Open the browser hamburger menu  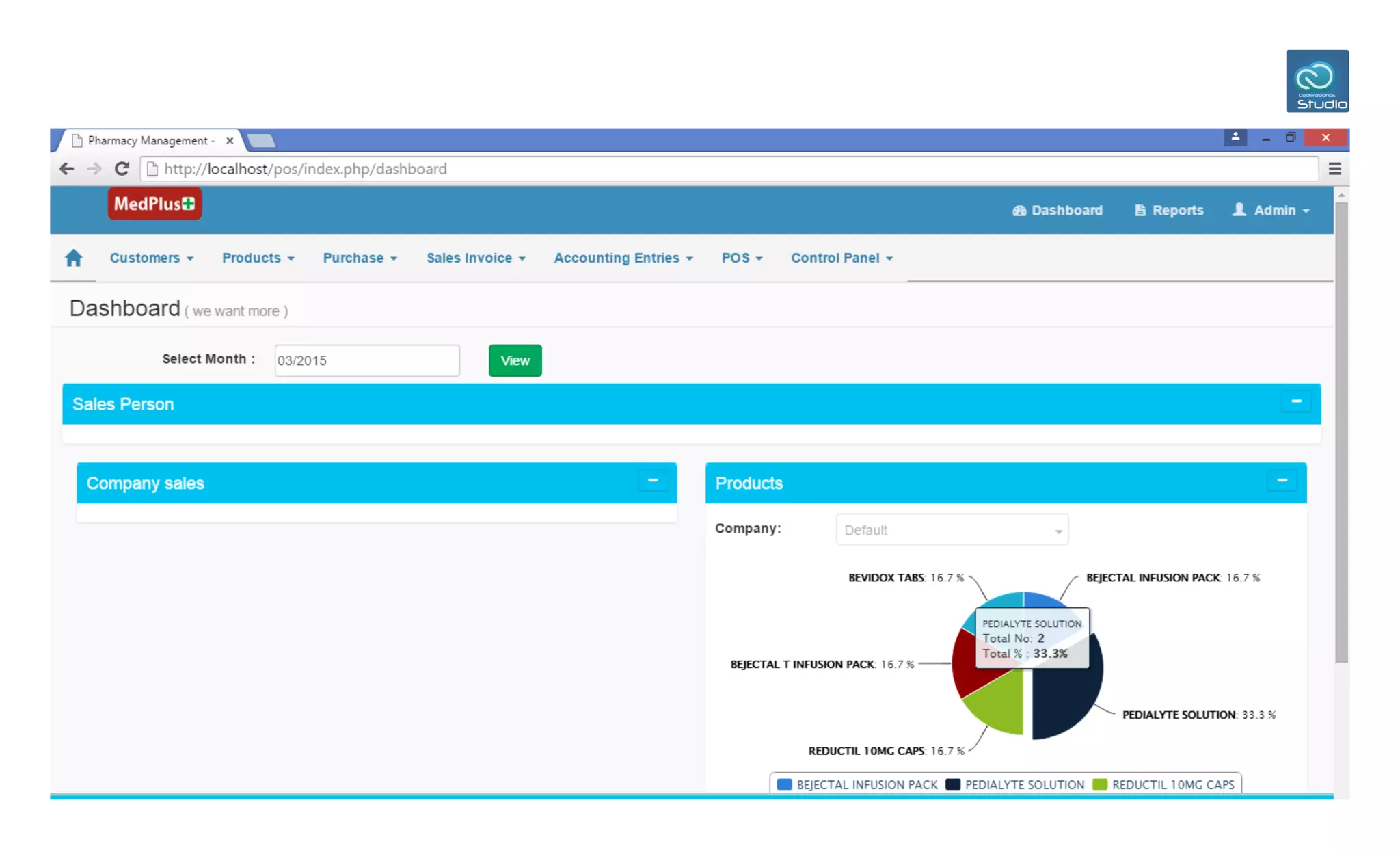coord(1334,169)
